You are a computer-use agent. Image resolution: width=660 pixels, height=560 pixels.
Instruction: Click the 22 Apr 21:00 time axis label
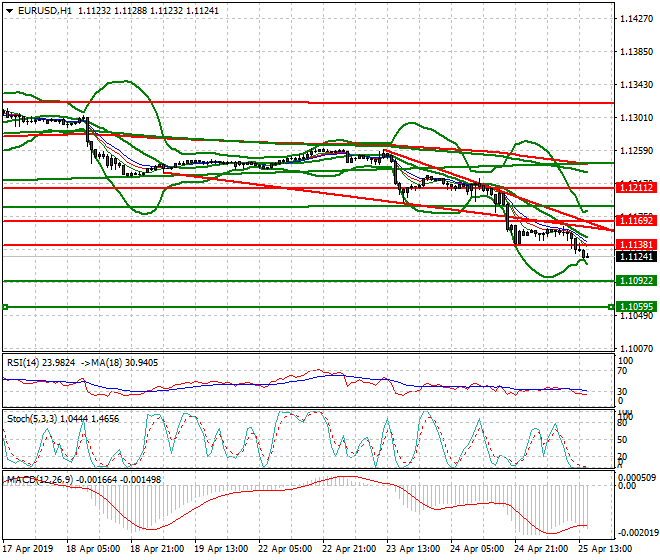349,549
